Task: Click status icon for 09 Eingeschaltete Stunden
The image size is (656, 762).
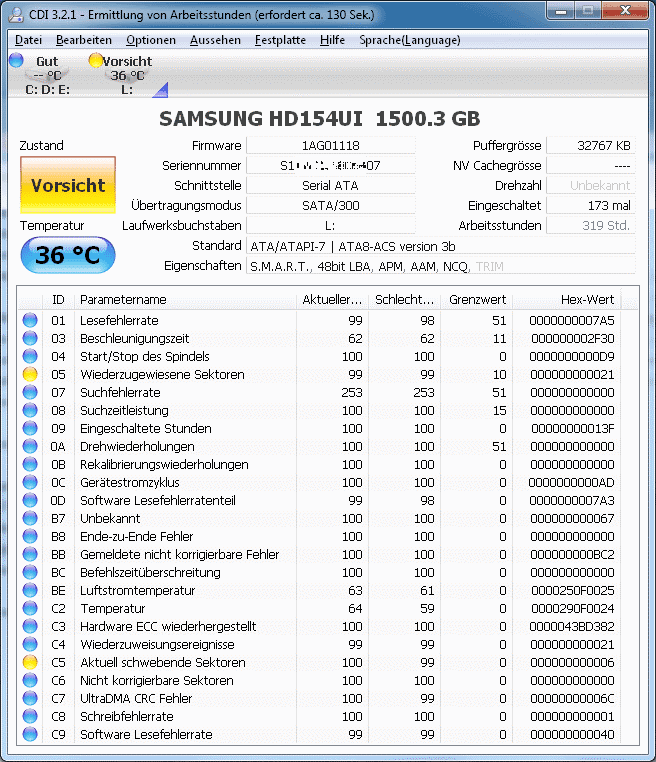Action: [x=30, y=428]
